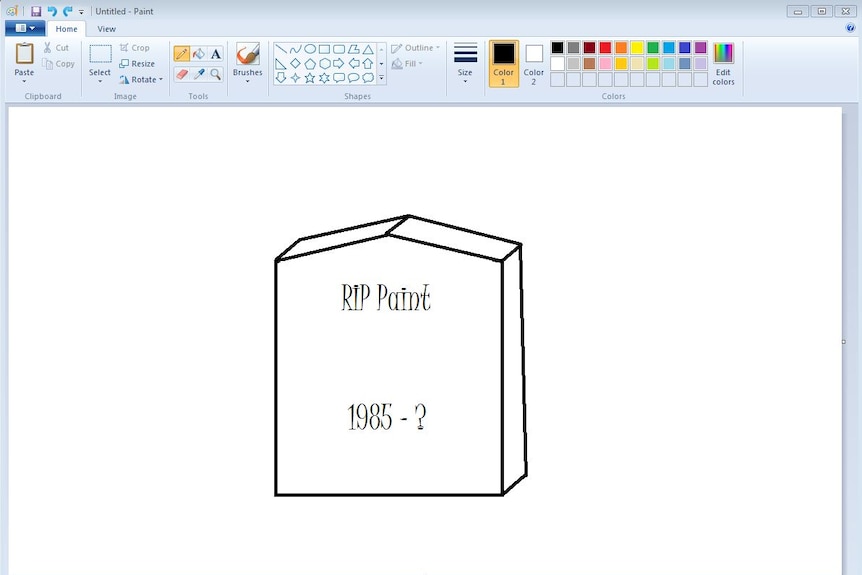Click the Brushes paintbrush icon

click(248, 55)
